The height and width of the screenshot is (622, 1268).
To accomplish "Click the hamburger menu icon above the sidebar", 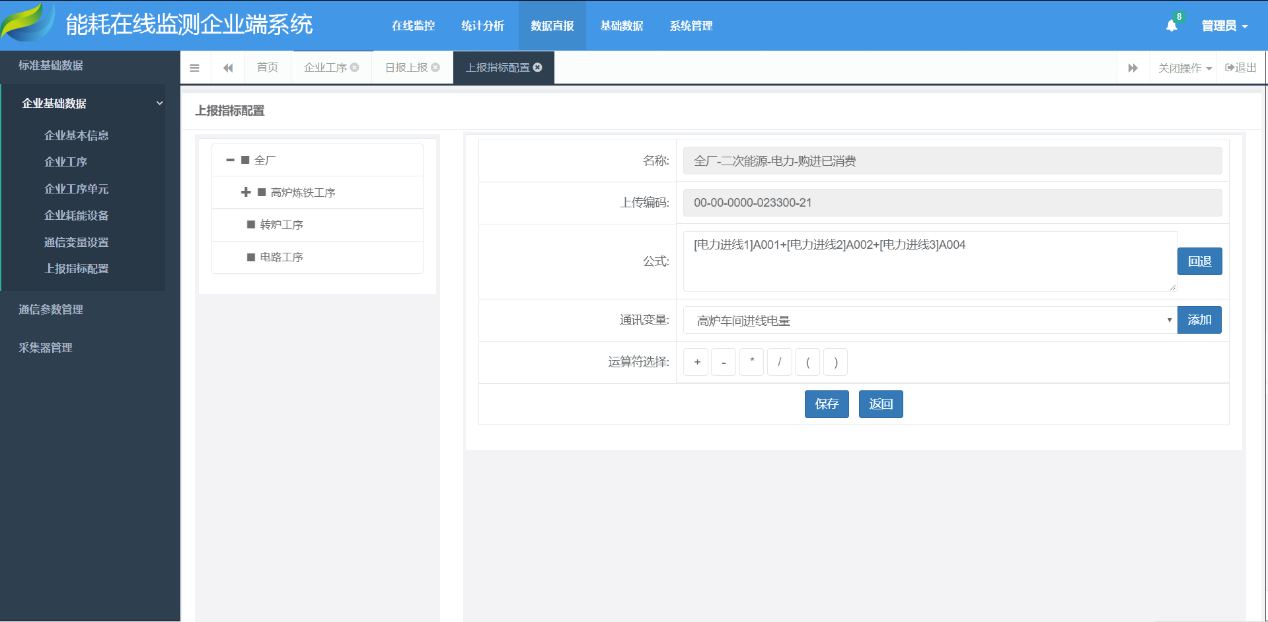I will [x=194, y=68].
